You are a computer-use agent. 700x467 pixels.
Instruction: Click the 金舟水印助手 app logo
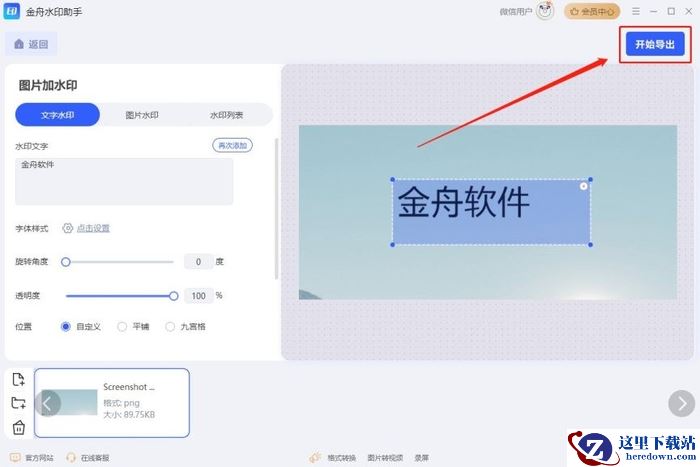[x=11, y=11]
